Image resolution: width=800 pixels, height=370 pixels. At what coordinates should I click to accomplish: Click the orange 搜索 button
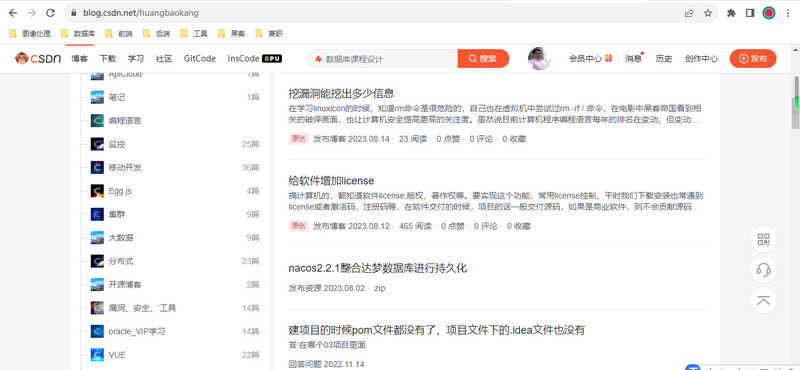tap(483, 59)
